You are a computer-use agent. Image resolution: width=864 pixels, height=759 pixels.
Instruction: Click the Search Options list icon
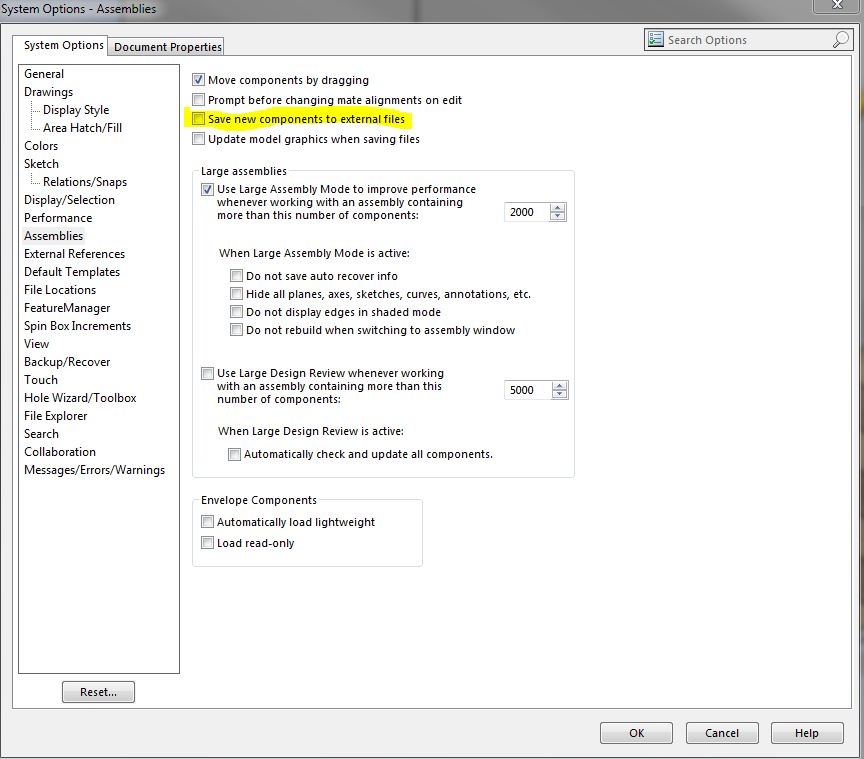(x=655, y=40)
